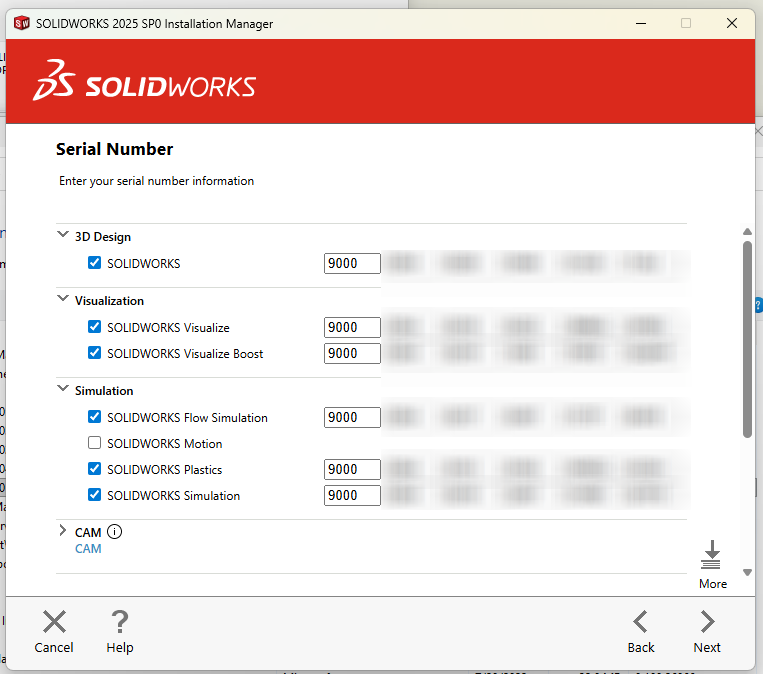Collapse the 3D Design section
Screen dimensions: 763x674
pyautogui.click(x=63, y=235)
